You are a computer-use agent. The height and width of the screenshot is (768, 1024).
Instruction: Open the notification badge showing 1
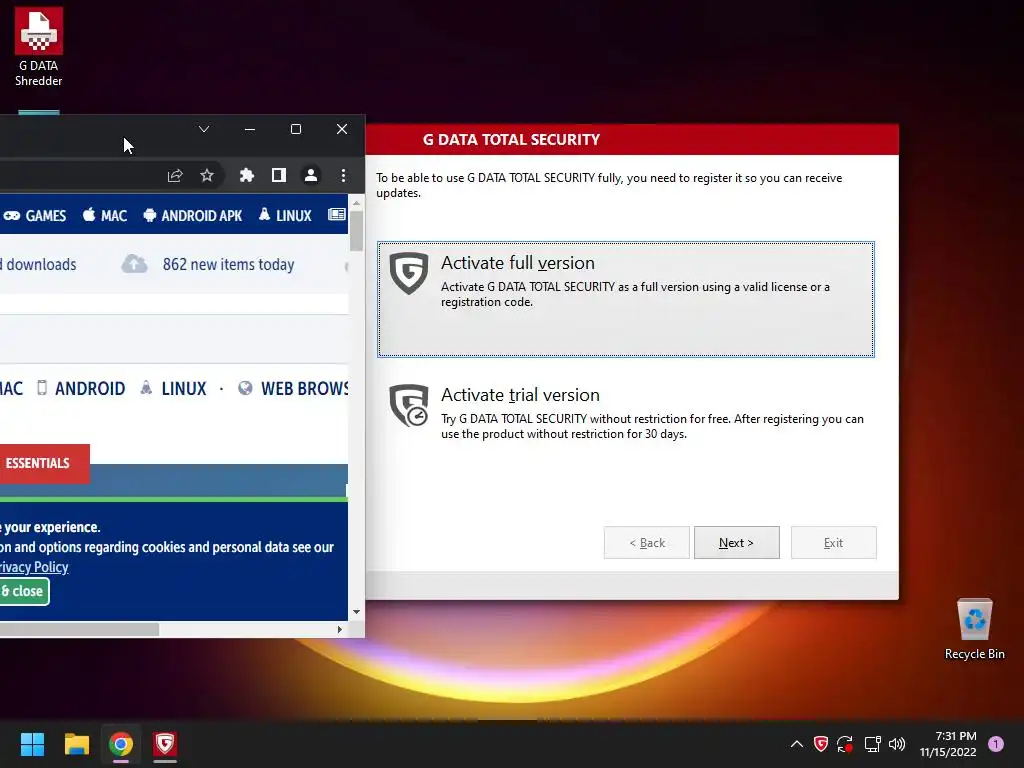996,744
